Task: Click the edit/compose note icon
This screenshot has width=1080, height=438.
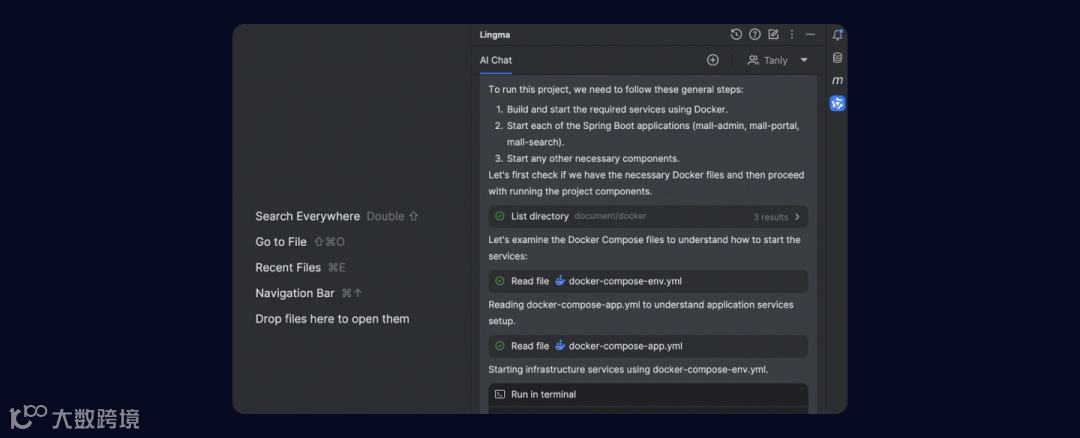Action: pyautogui.click(x=773, y=34)
